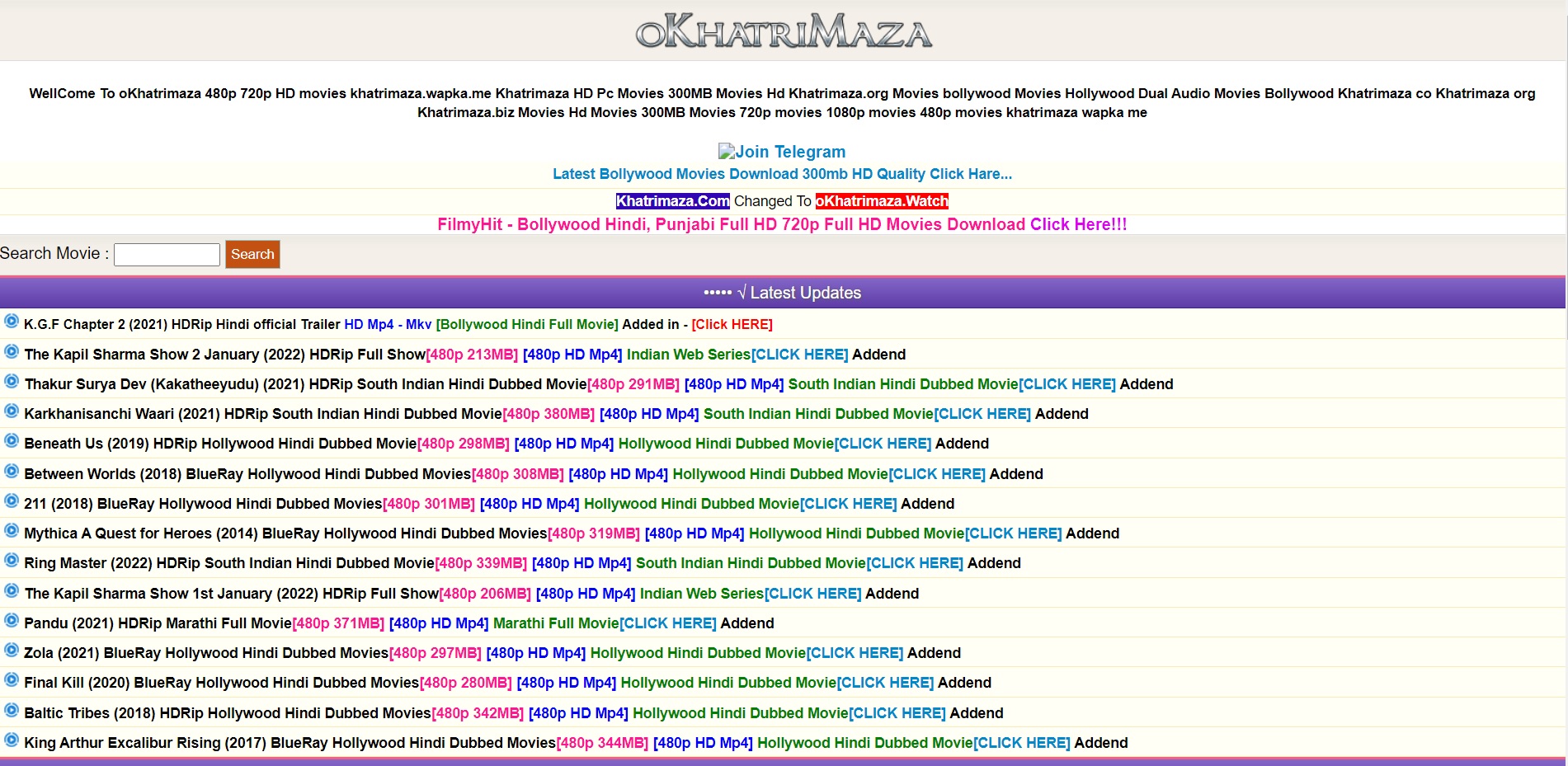
Task: Open 211 (2018) BlueRay movie link
Action: tap(203, 504)
